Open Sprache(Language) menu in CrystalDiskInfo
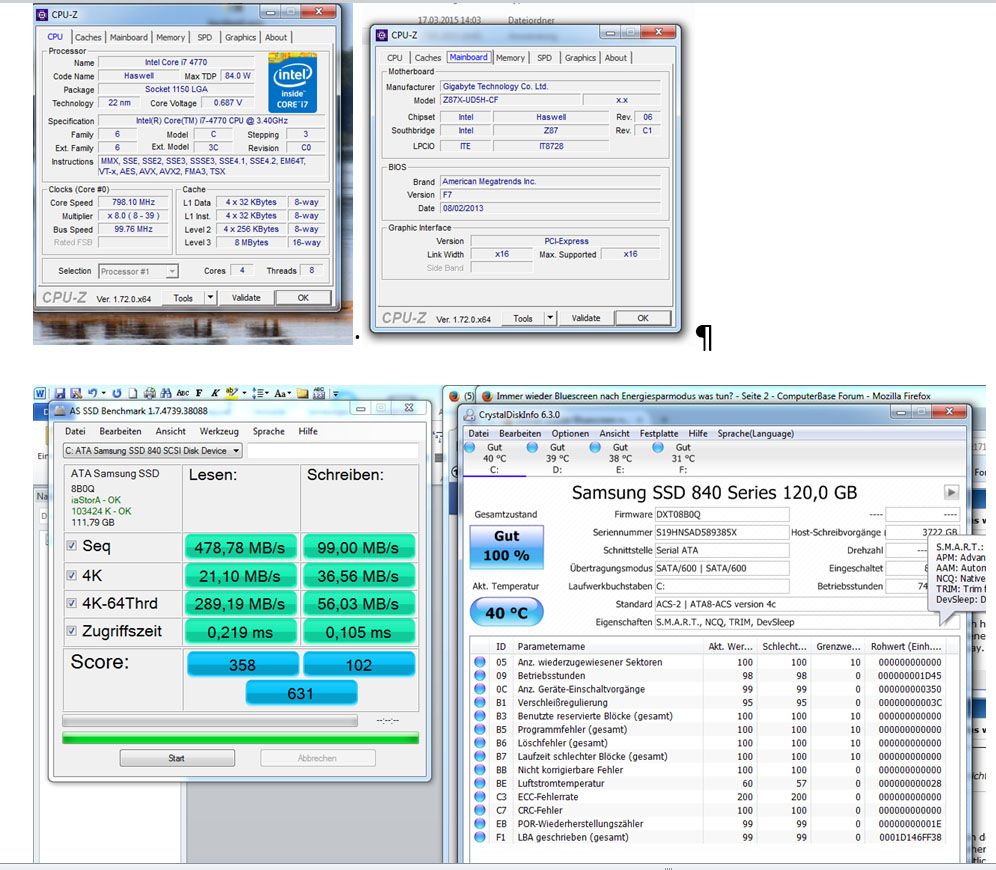Image resolution: width=996 pixels, height=870 pixels. pyautogui.click(x=755, y=434)
